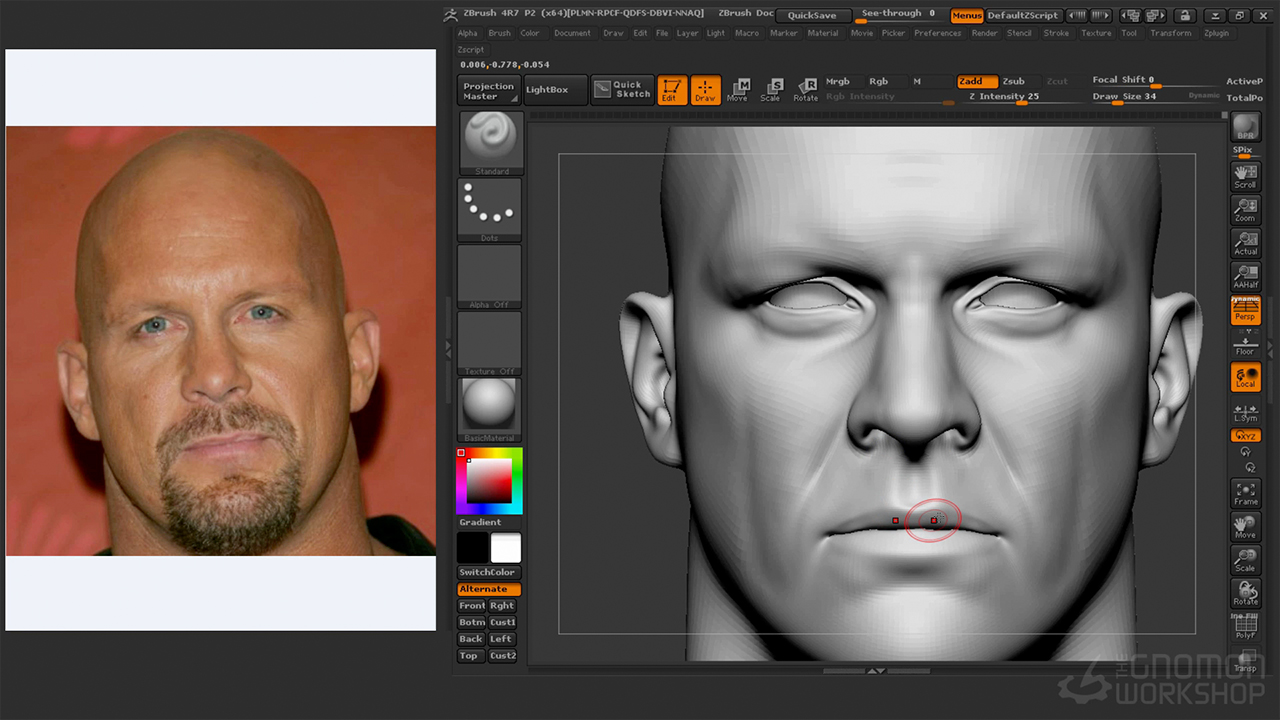
Task: Open the Quick Sketch tool
Action: pyautogui.click(x=622, y=90)
